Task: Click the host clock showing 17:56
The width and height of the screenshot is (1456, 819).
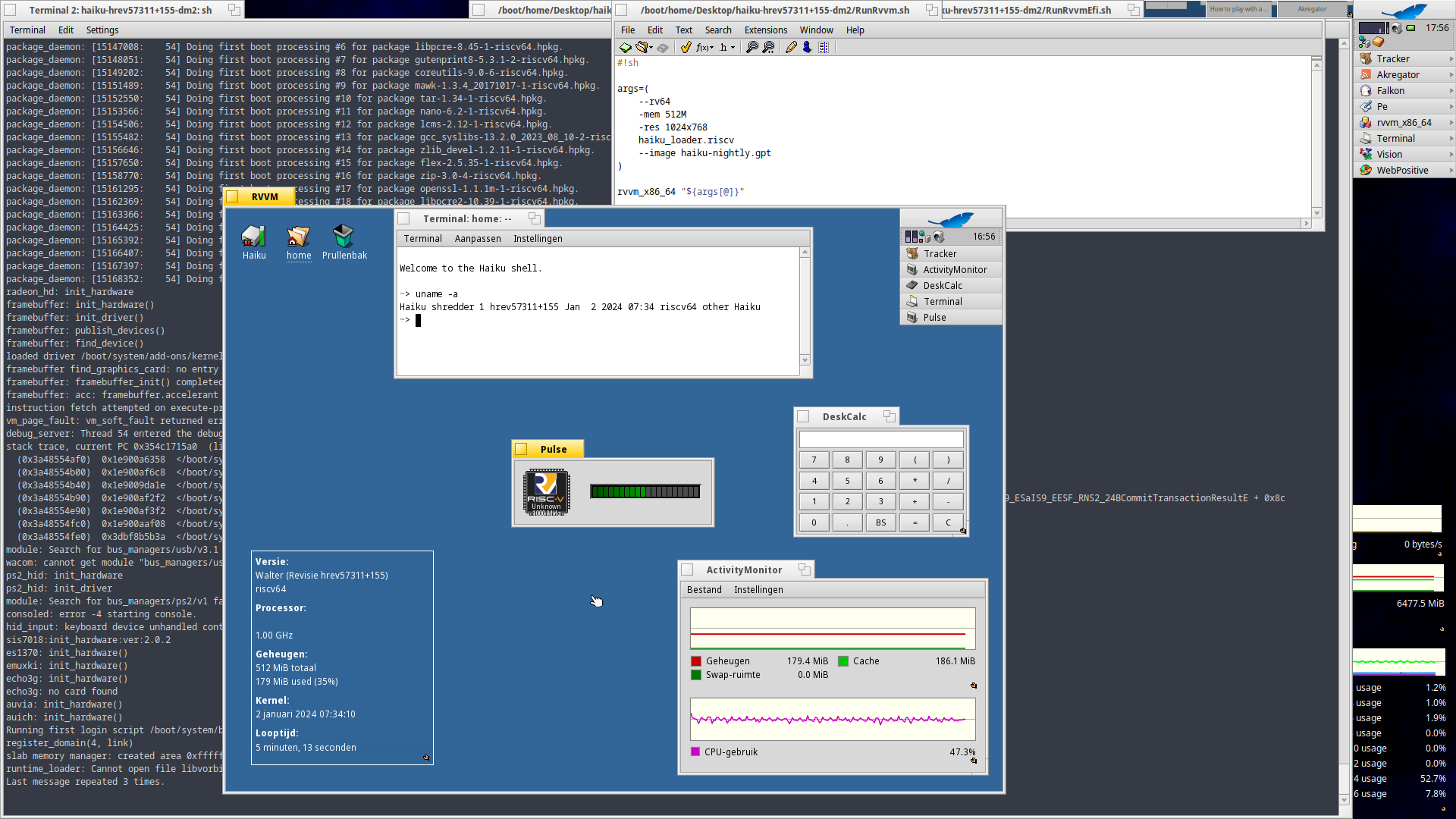Action: (1437, 28)
